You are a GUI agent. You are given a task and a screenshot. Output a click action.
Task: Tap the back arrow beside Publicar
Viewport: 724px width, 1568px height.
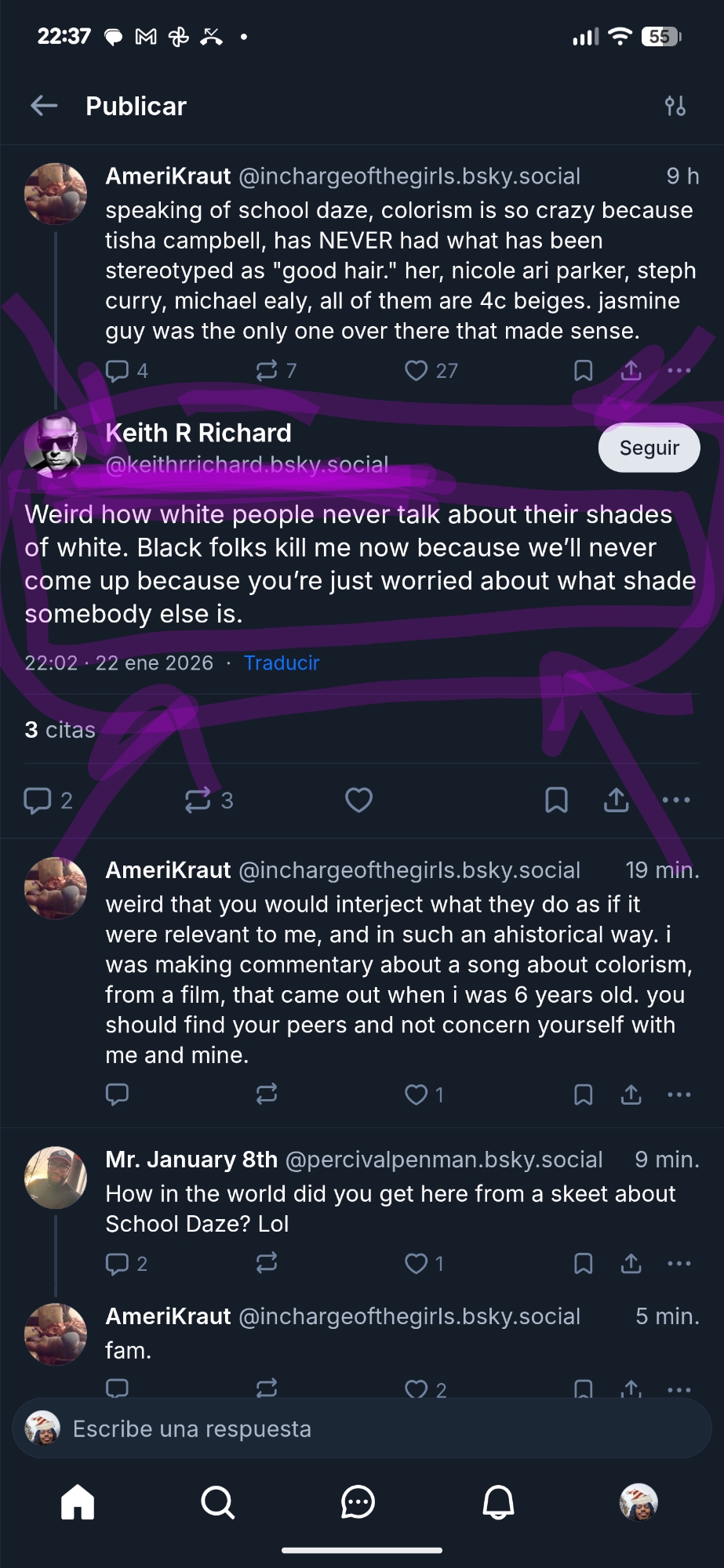[44, 106]
